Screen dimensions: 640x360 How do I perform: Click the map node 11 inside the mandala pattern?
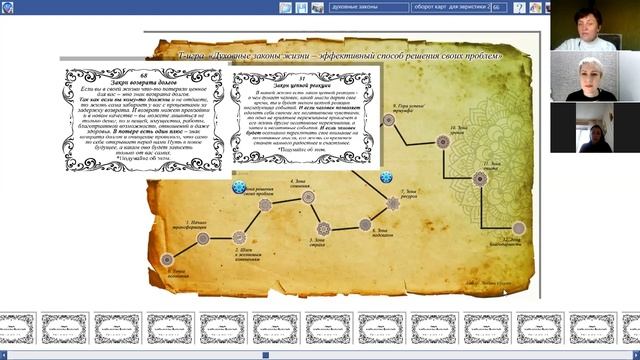click(x=480, y=179)
